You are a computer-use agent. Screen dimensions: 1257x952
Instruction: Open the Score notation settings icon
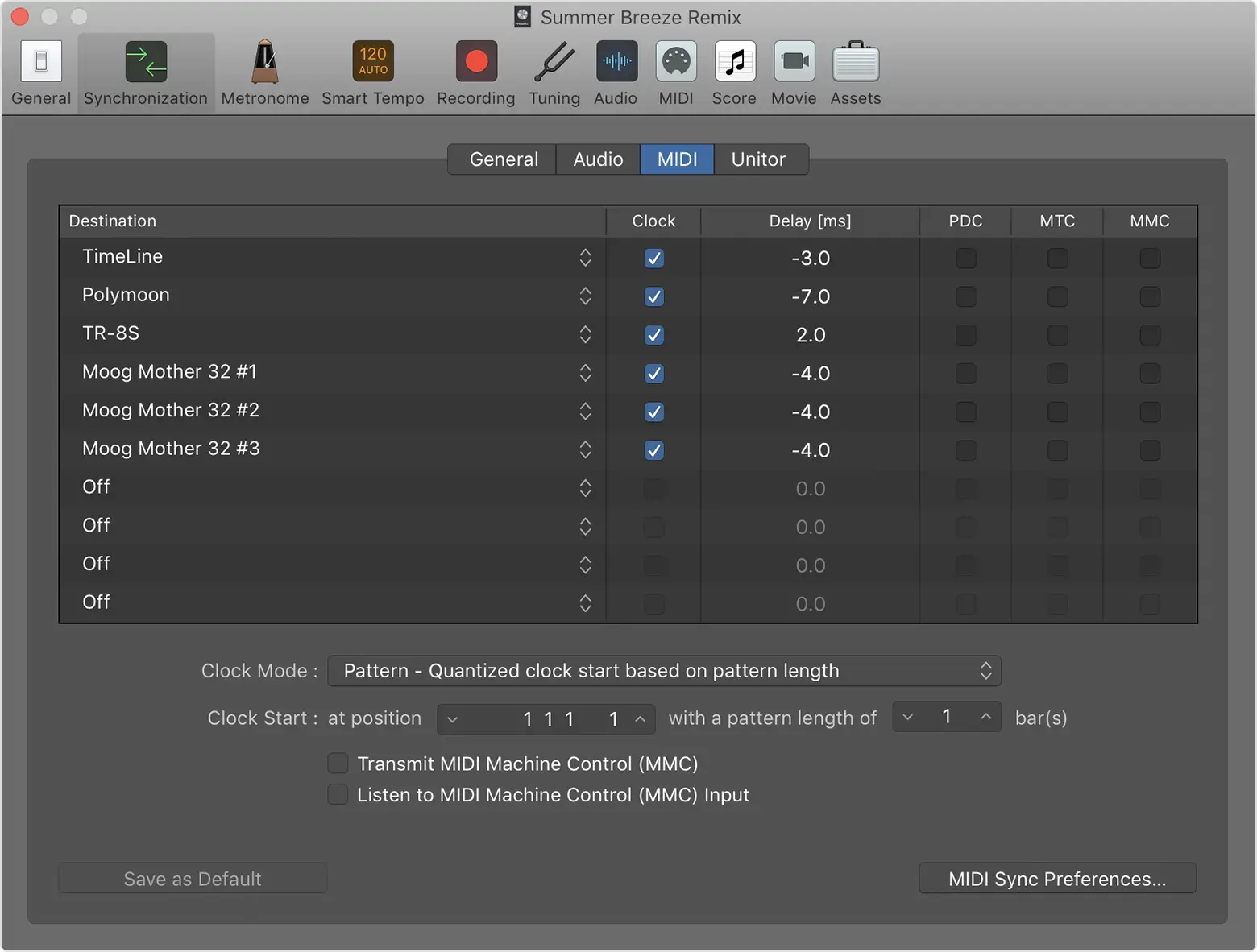pos(734,63)
